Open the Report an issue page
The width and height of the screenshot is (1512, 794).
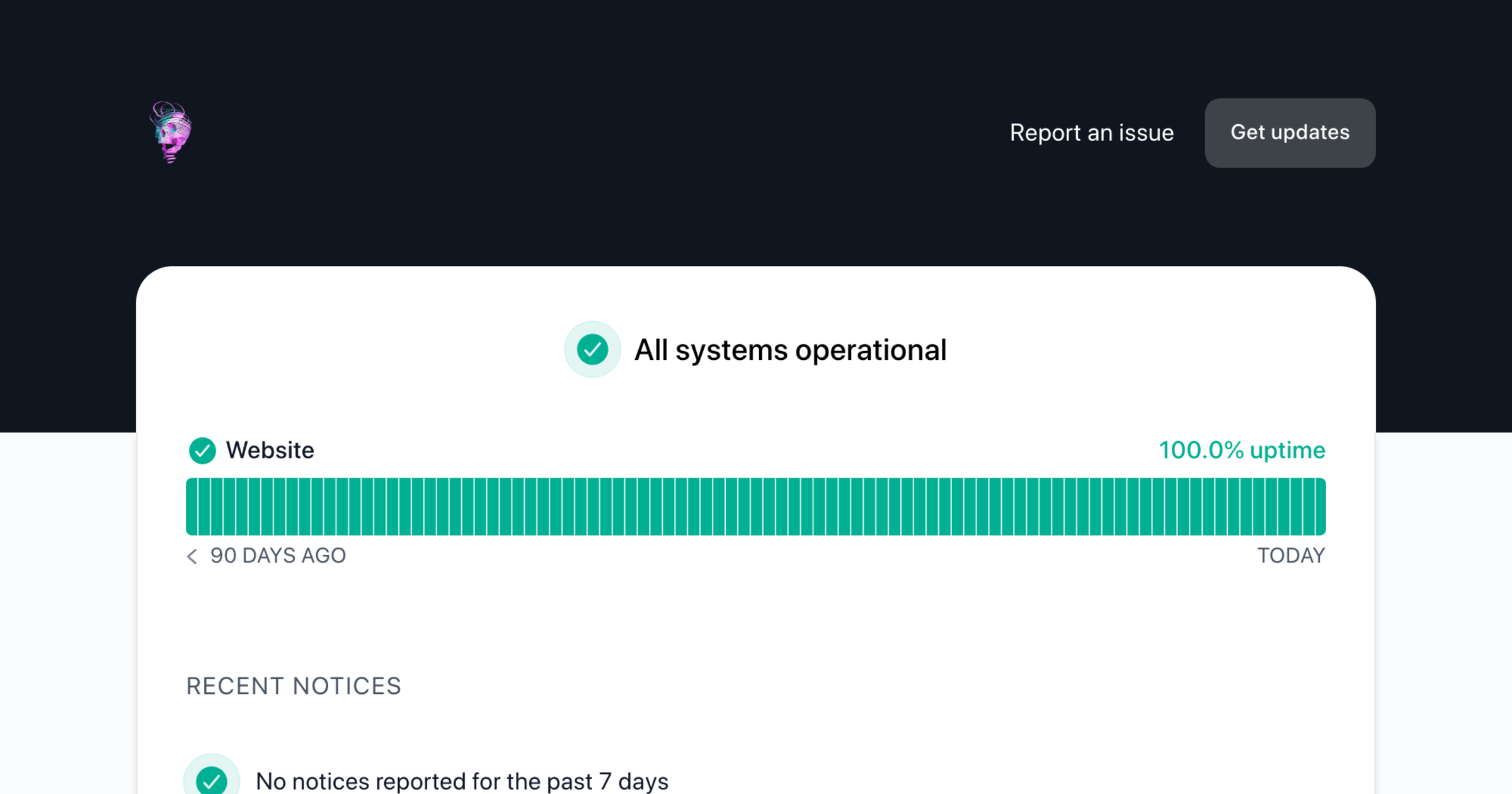point(1092,133)
